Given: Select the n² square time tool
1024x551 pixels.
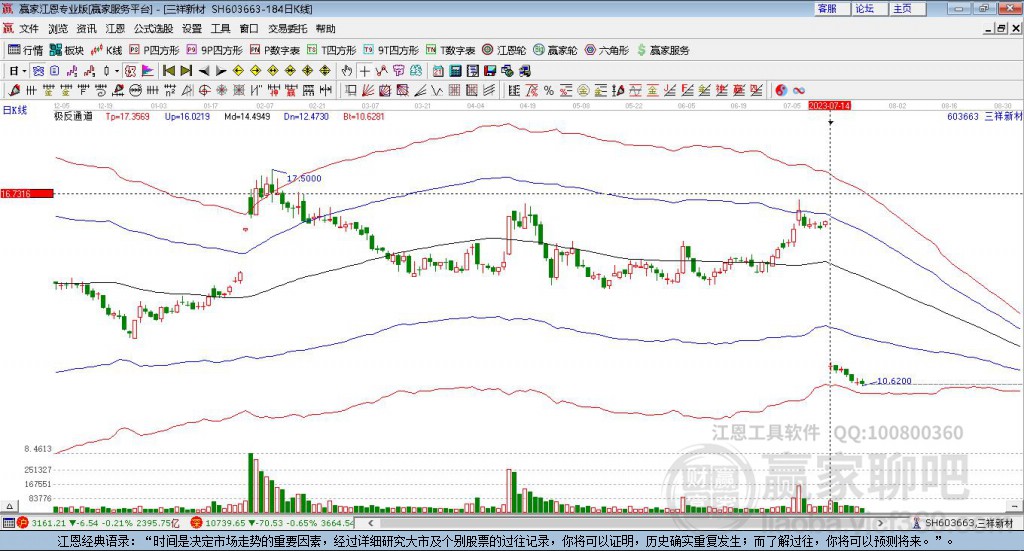Looking at the screenshot, I should [170, 91].
